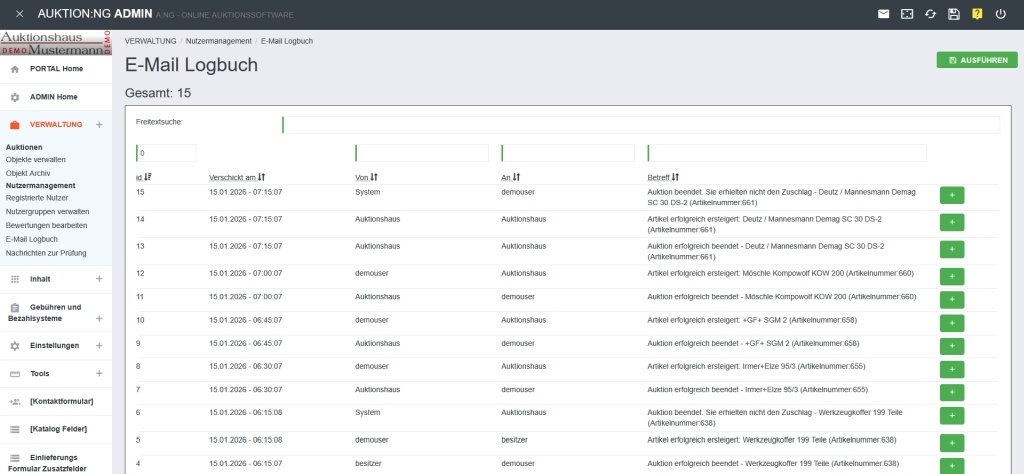Focus the Betreff filter field
Image resolution: width=1024 pixels, height=474 pixels.
(787, 153)
